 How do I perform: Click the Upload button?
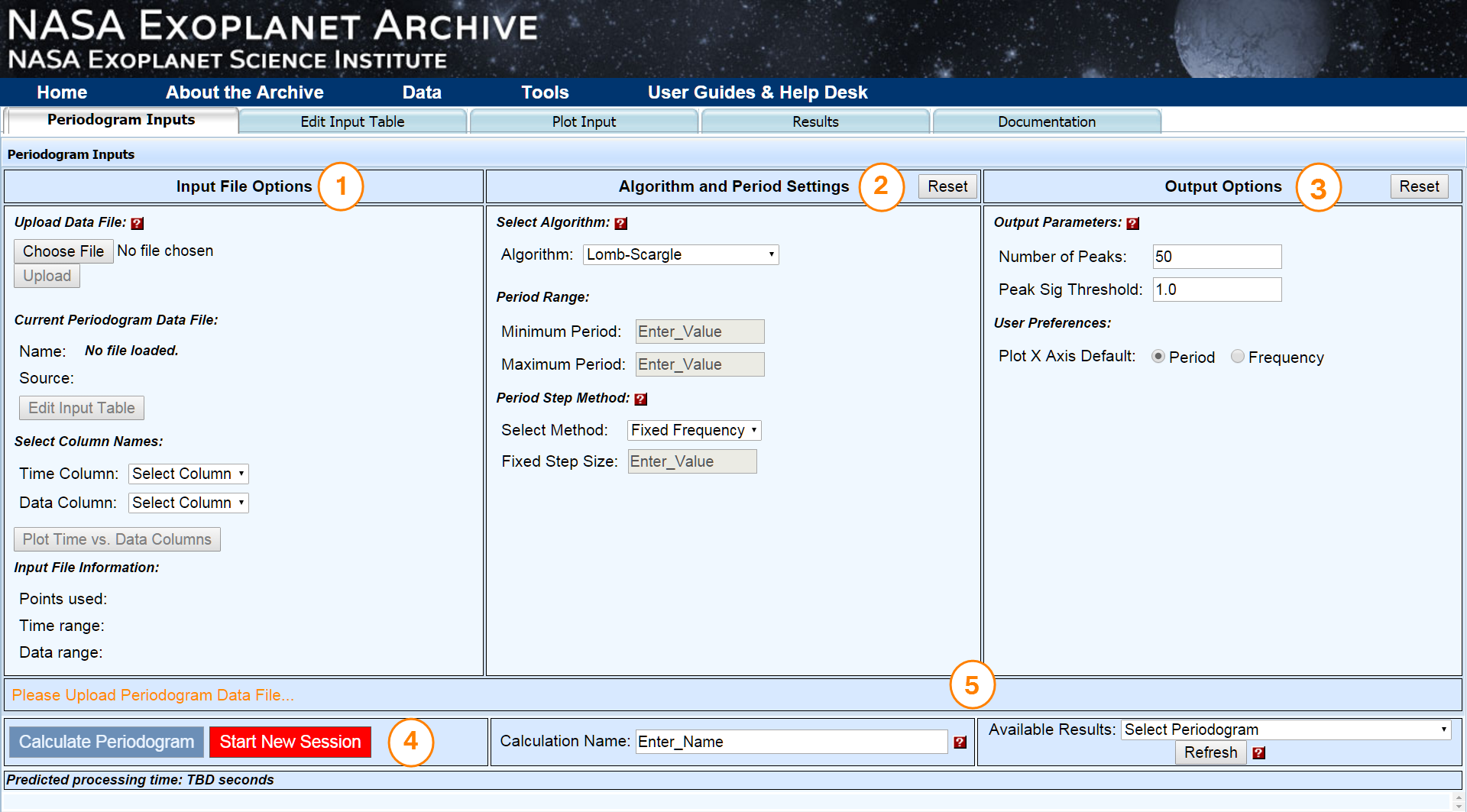(47, 276)
